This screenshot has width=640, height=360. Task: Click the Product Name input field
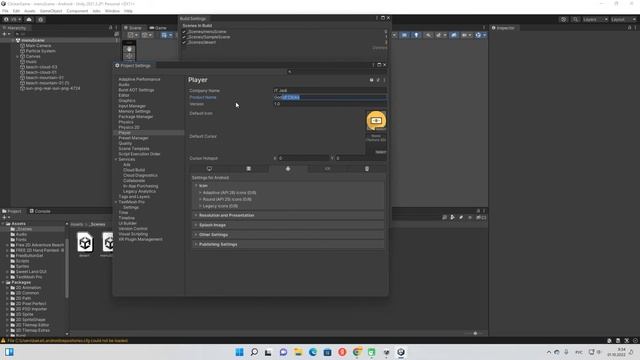tap(330, 97)
